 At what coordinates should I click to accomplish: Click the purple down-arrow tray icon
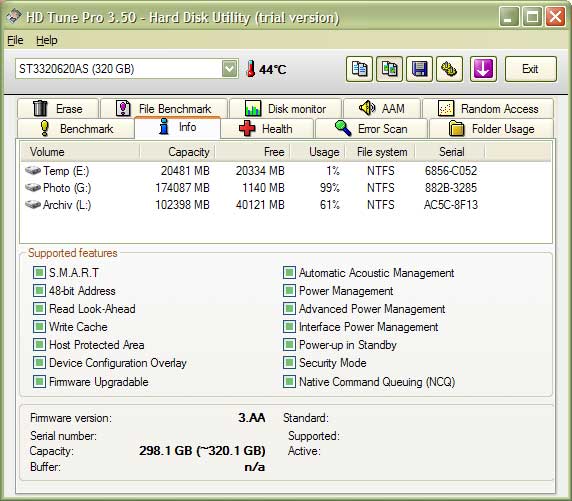(x=483, y=69)
